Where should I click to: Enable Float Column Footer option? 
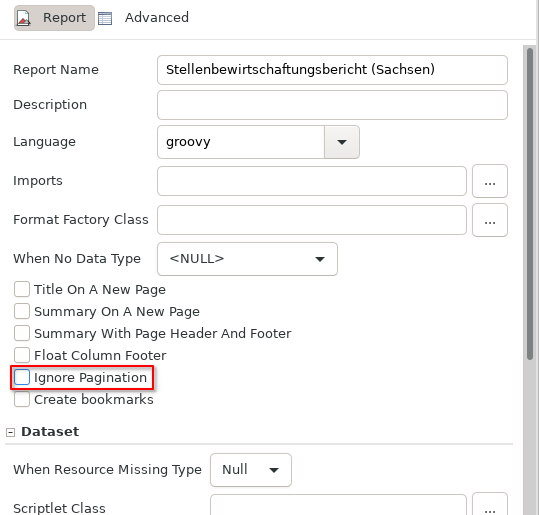click(x=22, y=355)
